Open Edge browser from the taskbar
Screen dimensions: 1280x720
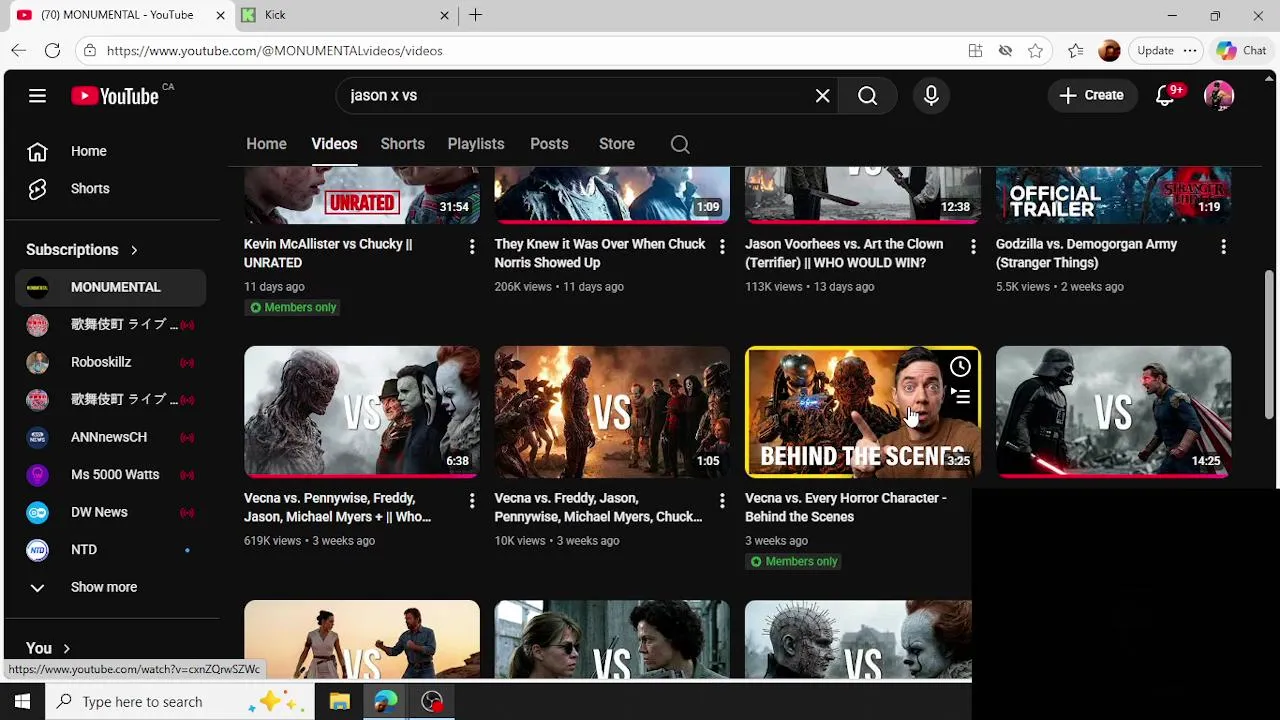pyautogui.click(x=386, y=702)
